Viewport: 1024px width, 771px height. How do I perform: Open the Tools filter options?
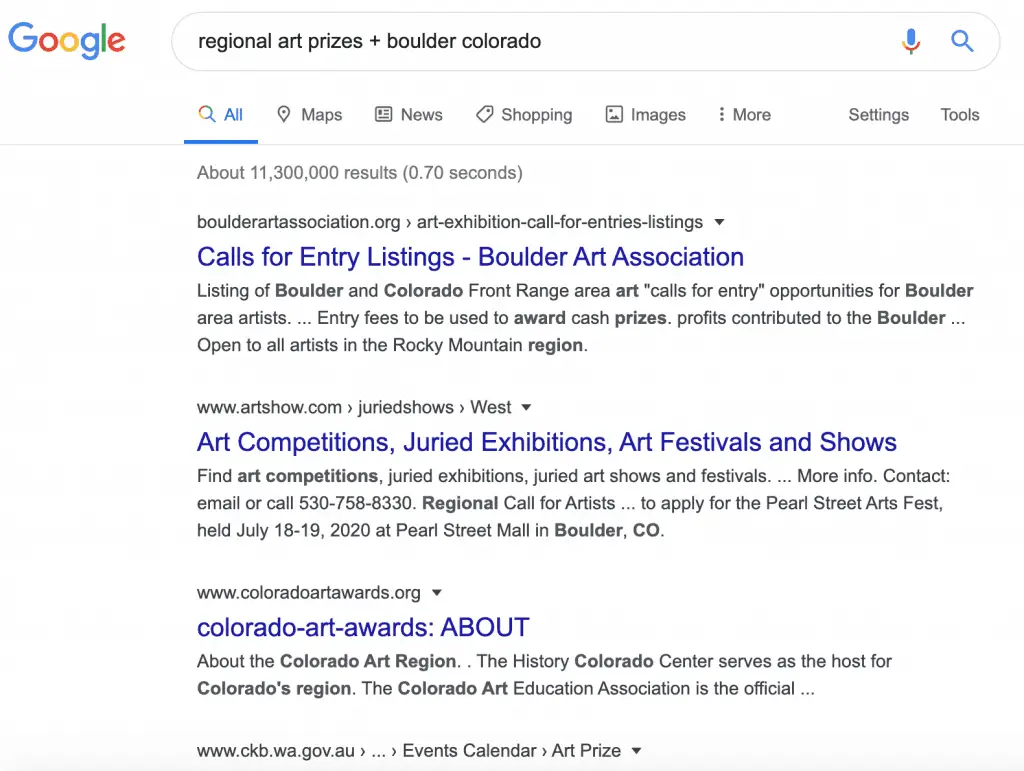point(959,115)
